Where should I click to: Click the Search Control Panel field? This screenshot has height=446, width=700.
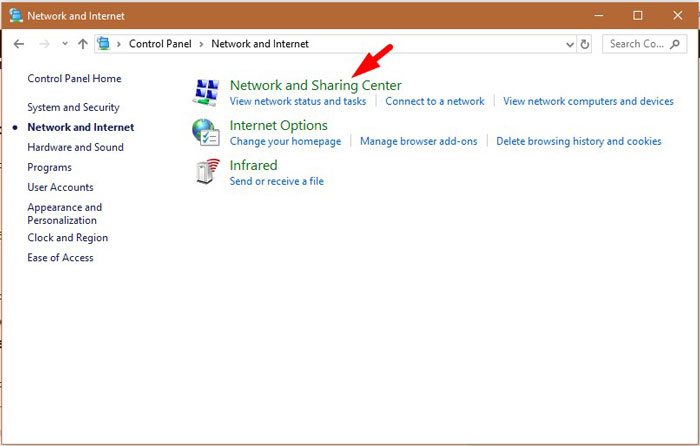(x=644, y=44)
